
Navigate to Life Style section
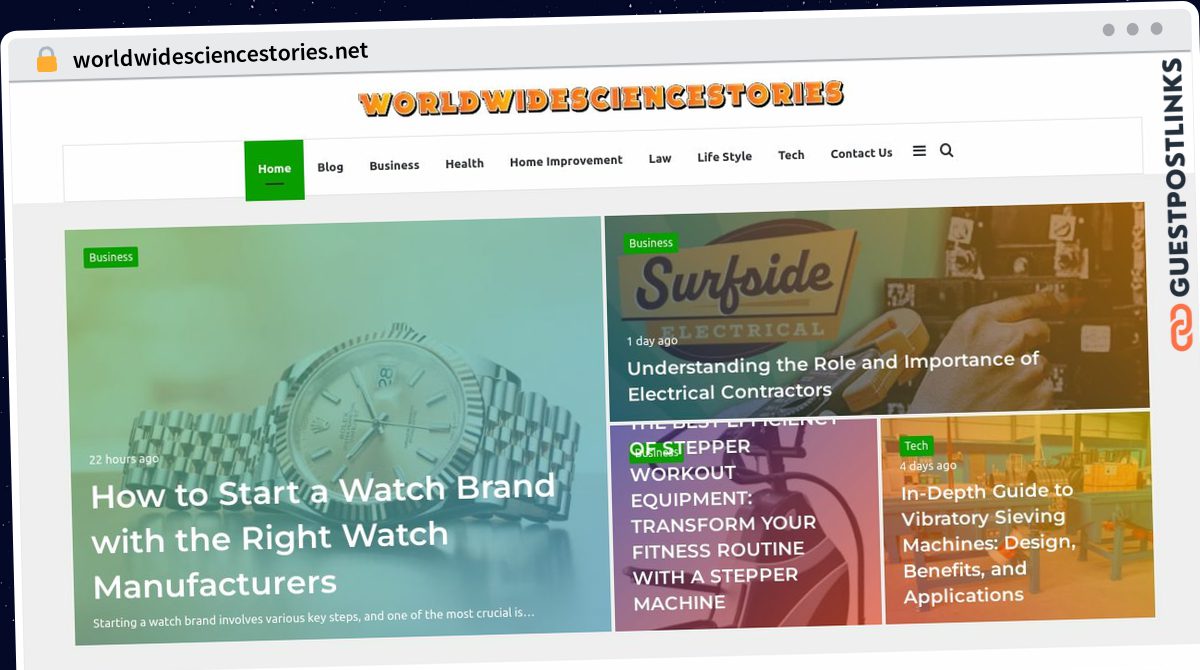(x=724, y=157)
